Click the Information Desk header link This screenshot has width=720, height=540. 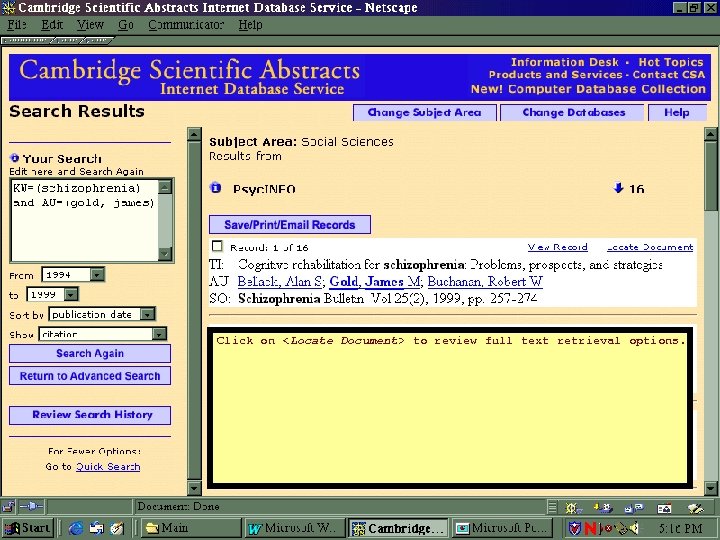[x=565, y=62]
